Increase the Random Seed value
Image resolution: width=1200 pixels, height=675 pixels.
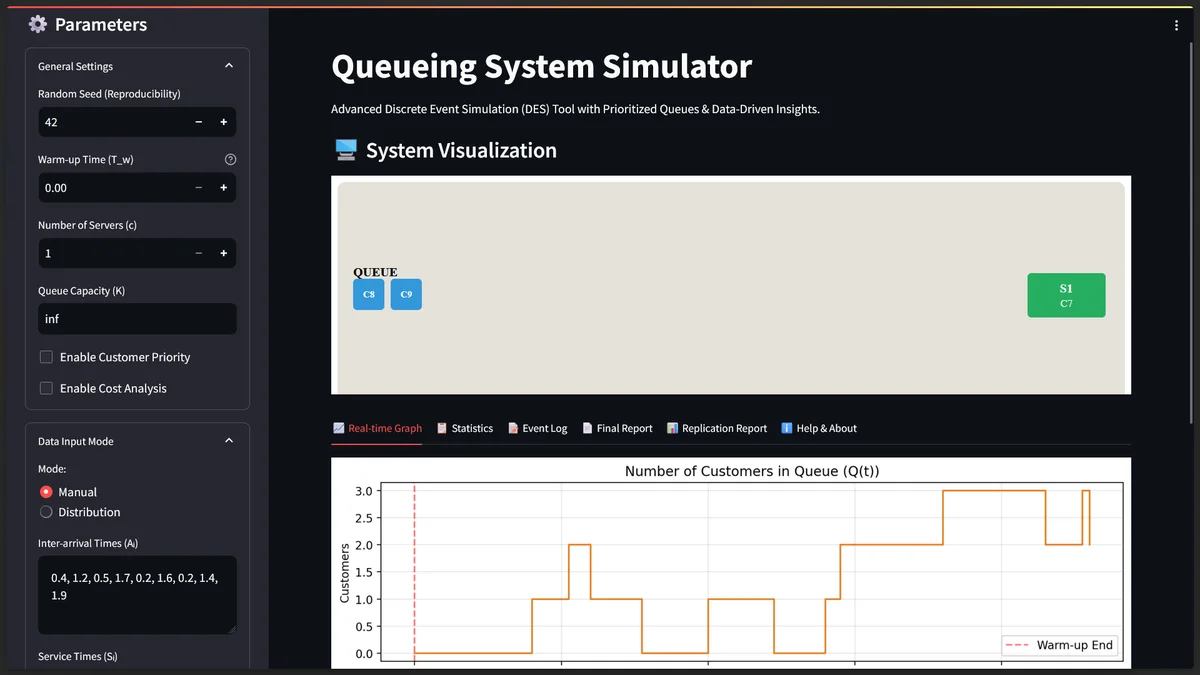[x=223, y=122]
